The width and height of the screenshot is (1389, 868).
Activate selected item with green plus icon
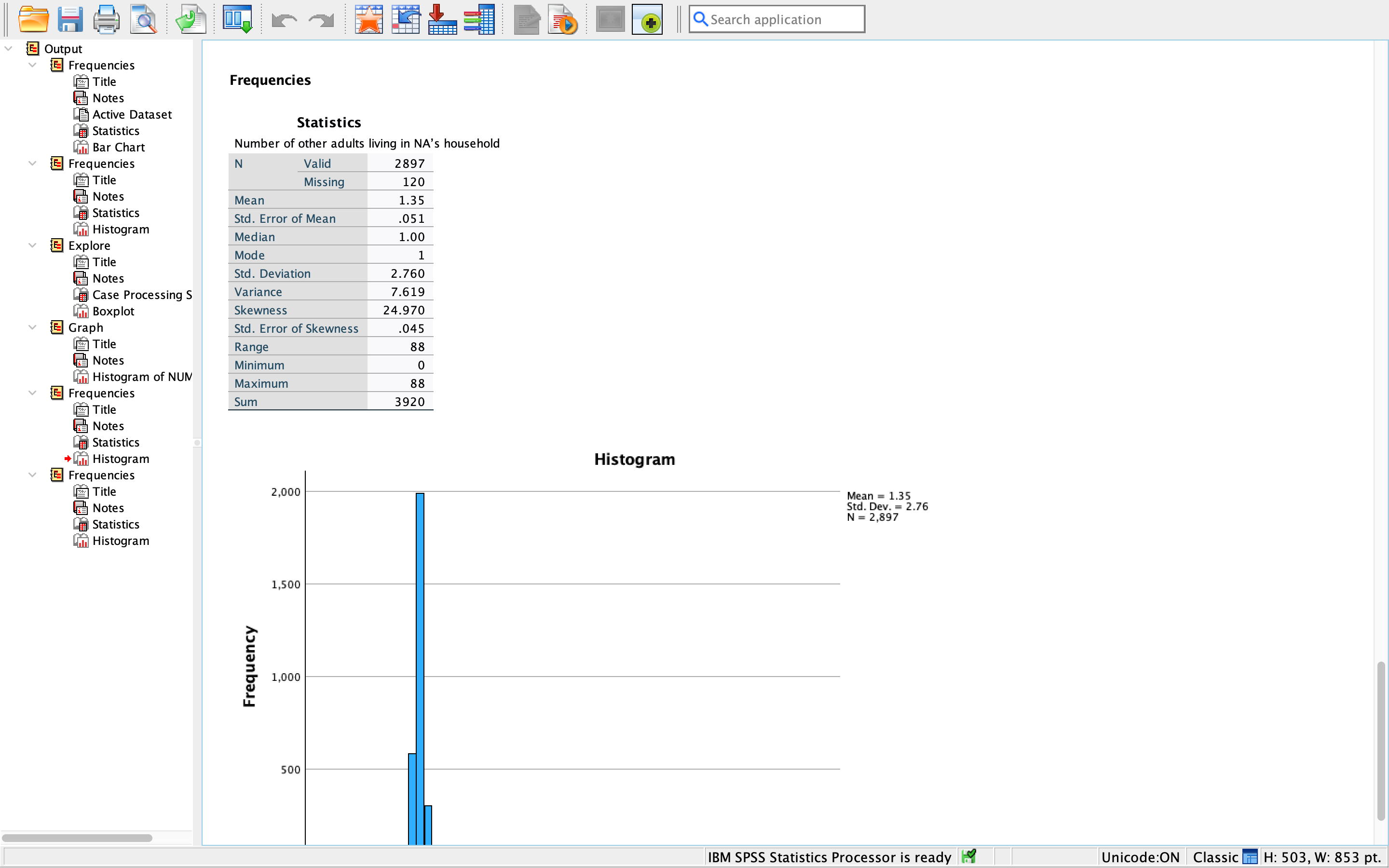(646, 19)
